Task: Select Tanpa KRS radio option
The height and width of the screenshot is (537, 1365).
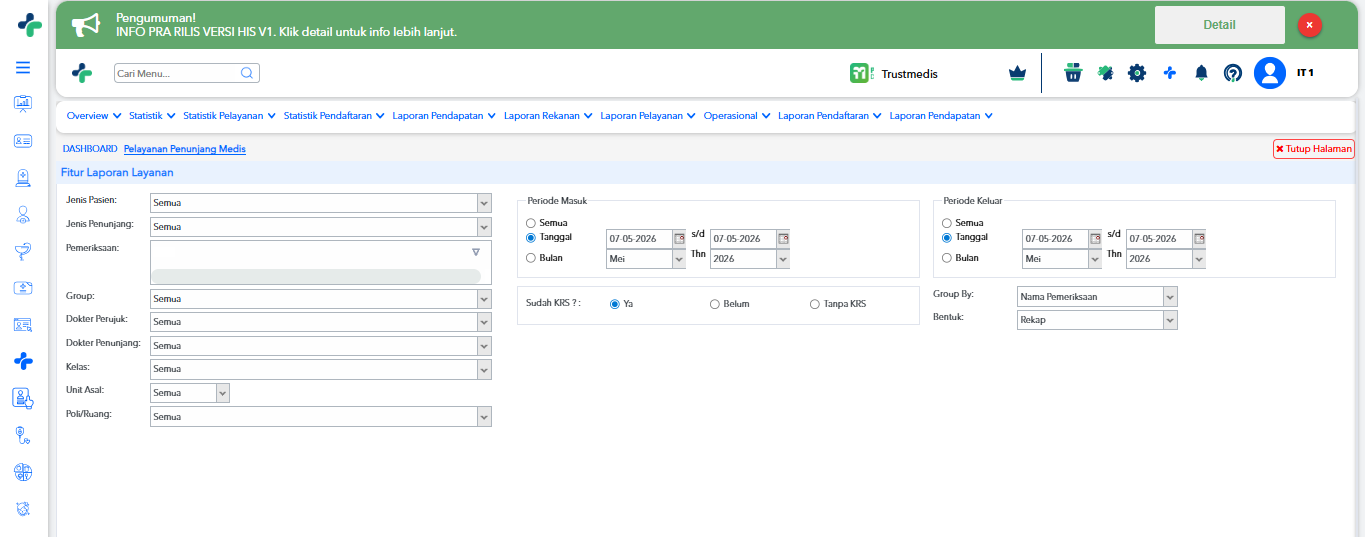Action: tap(815, 304)
